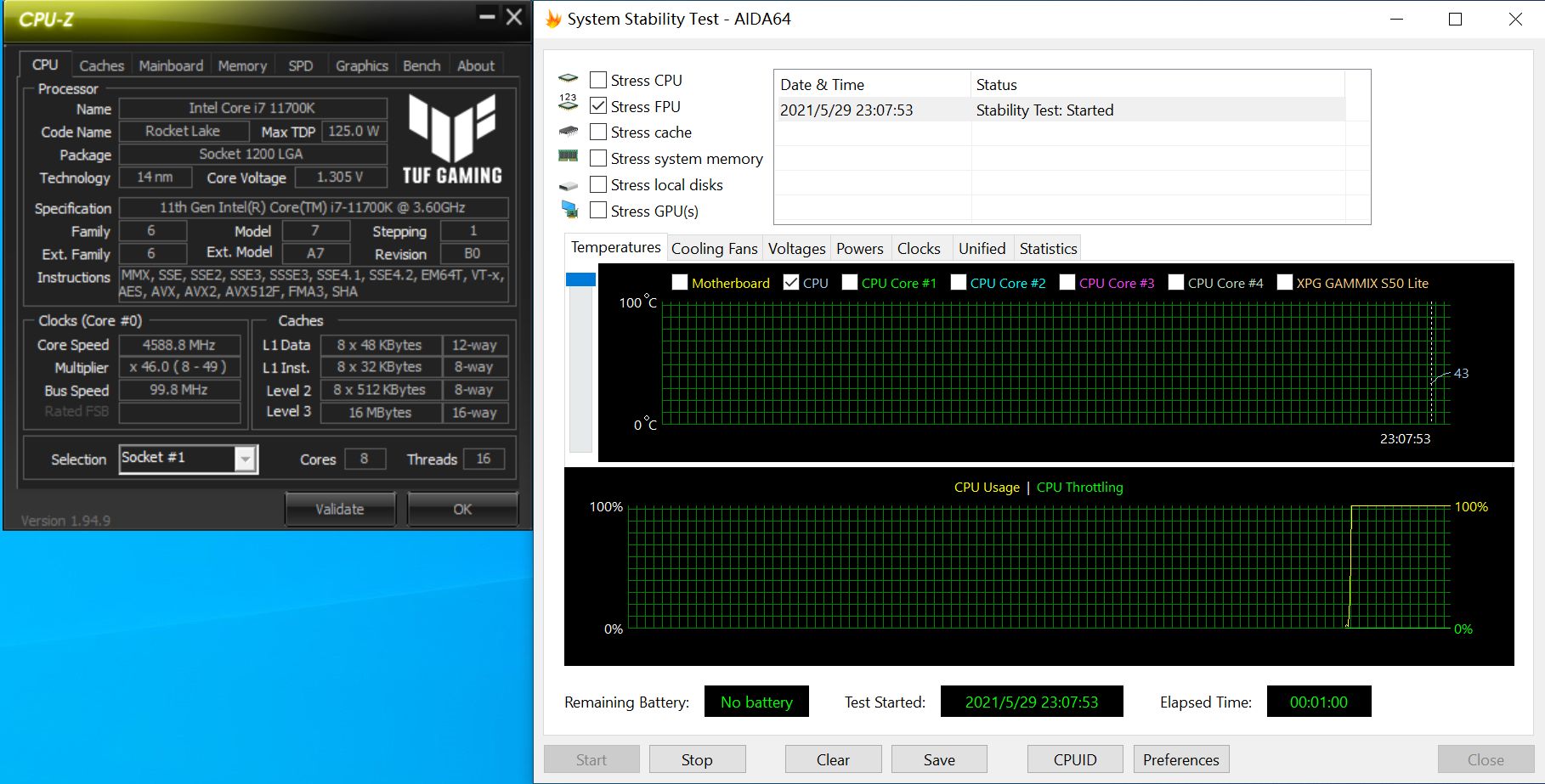Click the Core Voltage value 1.305 V
The height and width of the screenshot is (784, 1545).
click(x=340, y=177)
